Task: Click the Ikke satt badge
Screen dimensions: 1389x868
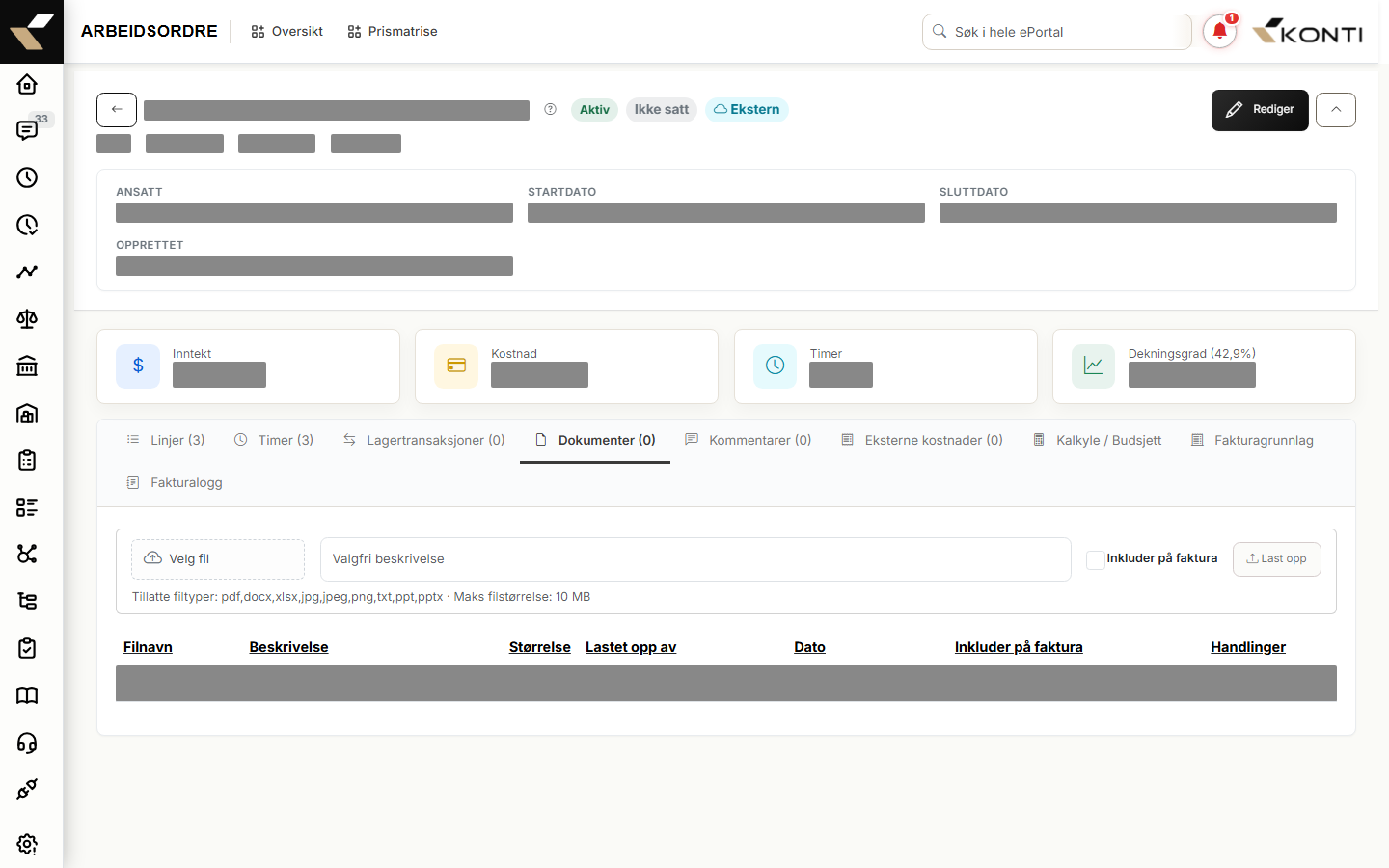Action: [x=662, y=110]
